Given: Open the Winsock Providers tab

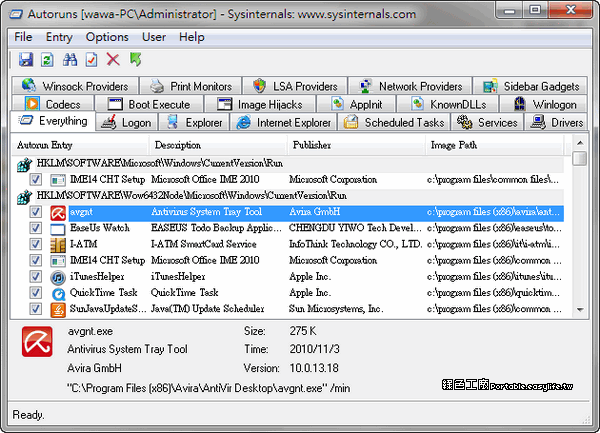Looking at the screenshot, I should tap(75, 86).
